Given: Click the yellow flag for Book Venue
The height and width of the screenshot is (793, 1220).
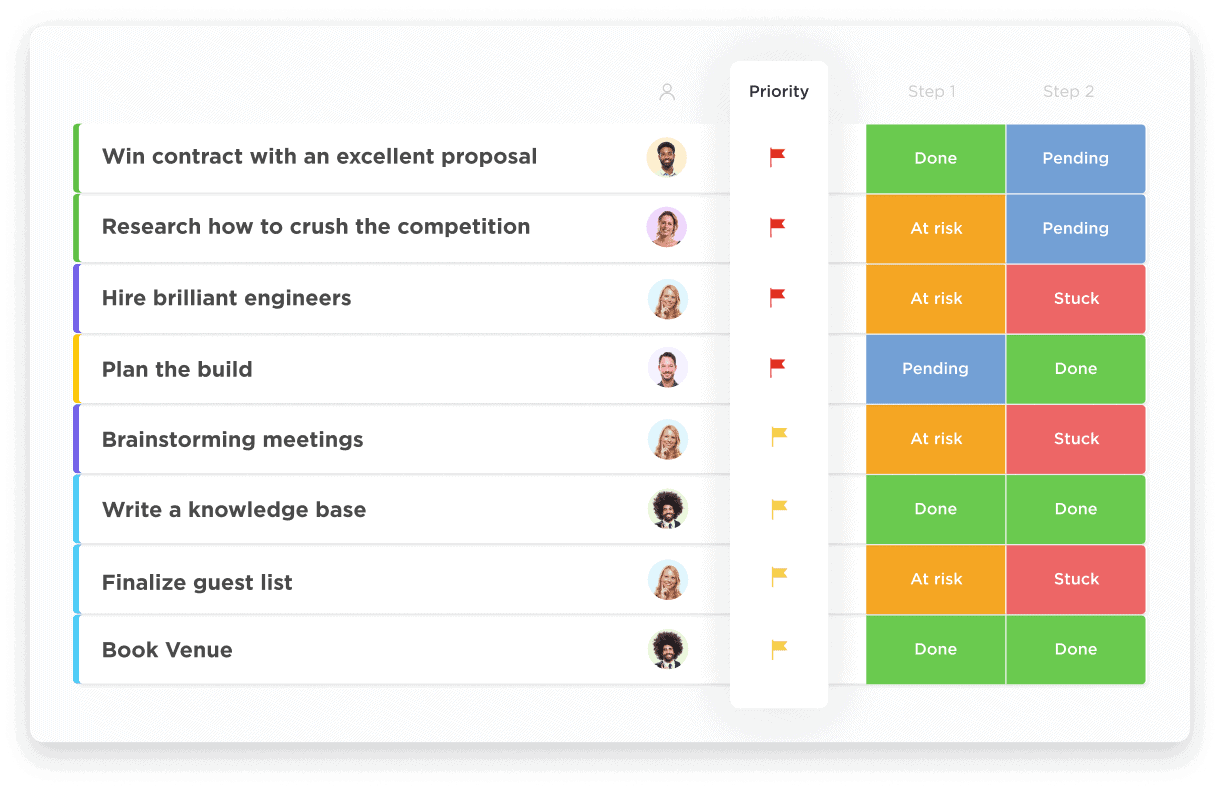Looking at the screenshot, I should (779, 649).
